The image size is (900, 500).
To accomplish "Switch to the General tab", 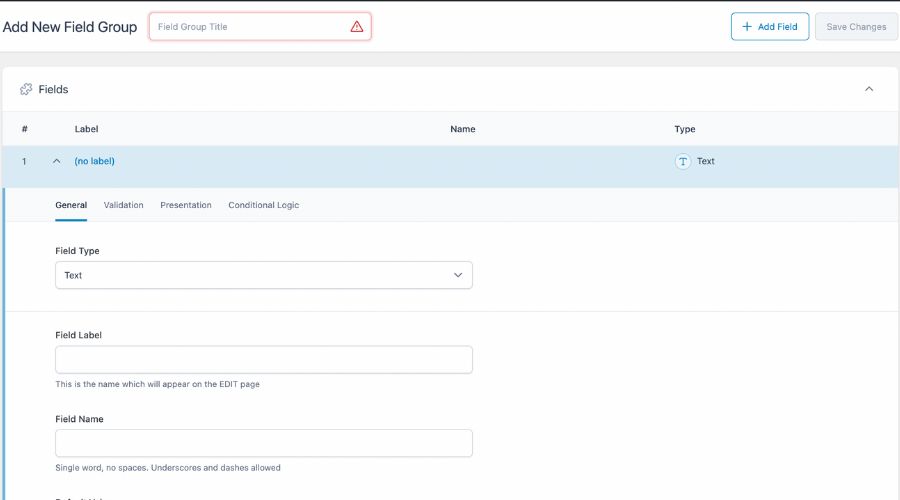I will [71, 205].
